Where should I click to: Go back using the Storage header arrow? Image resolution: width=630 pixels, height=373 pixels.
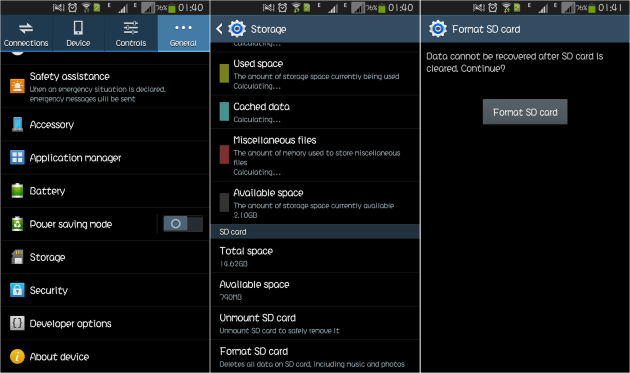(219, 29)
